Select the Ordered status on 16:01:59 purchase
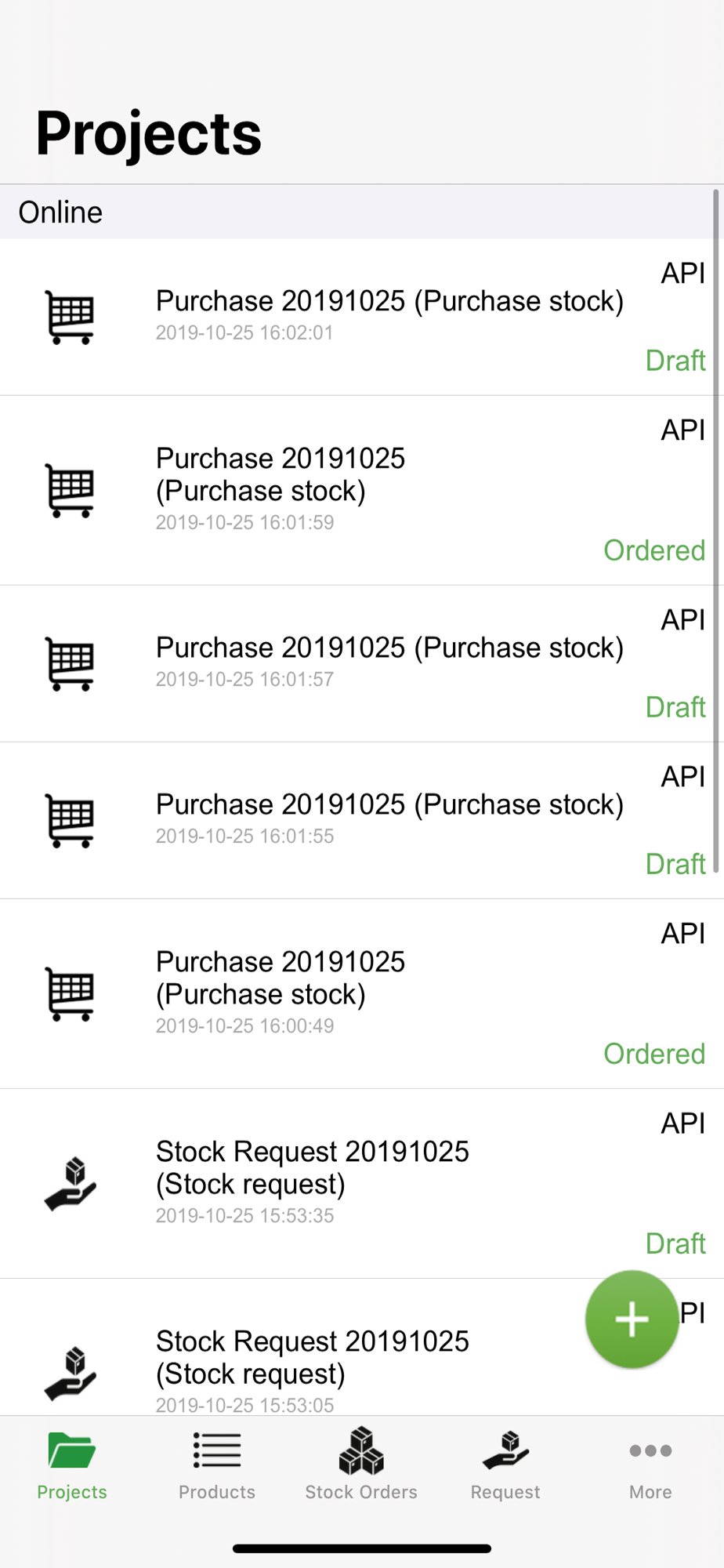Viewport: 724px width, 1568px height. click(654, 550)
